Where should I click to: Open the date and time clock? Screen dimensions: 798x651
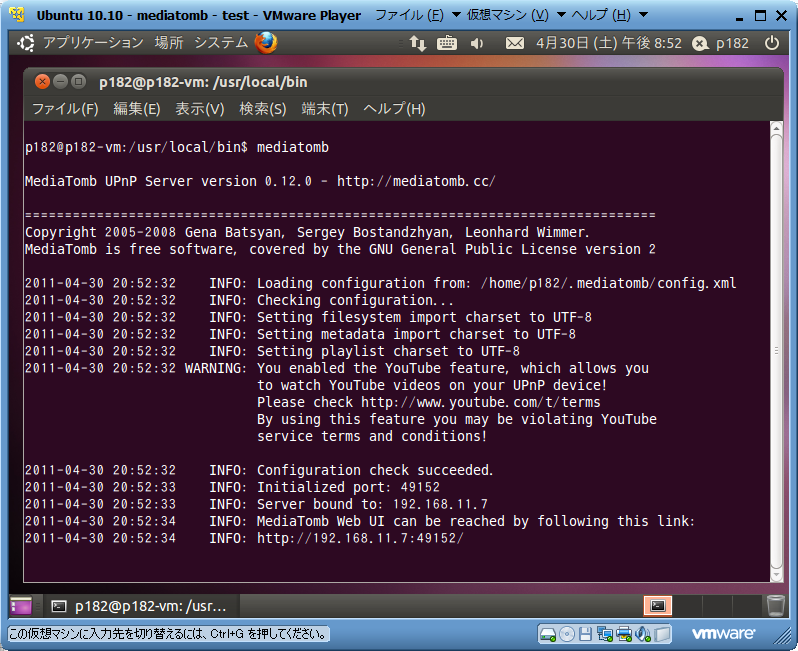608,43
